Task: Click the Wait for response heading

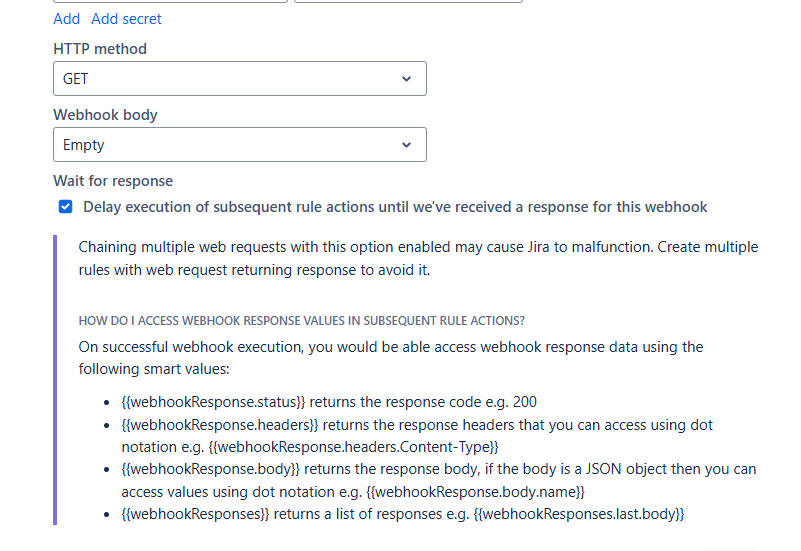Action: (x=113, y=181)
